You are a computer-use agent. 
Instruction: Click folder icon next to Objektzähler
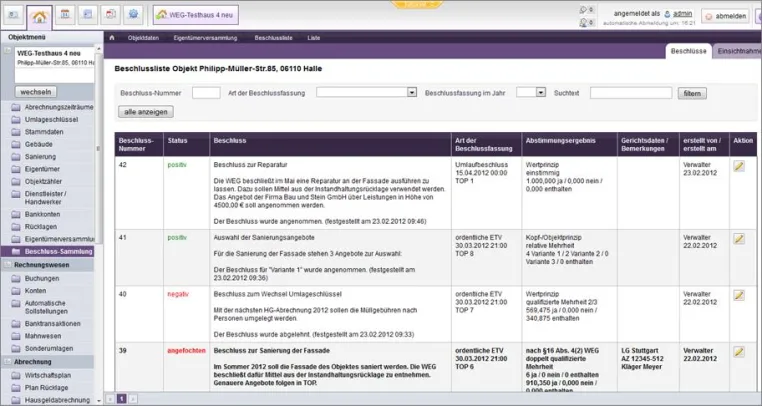tap(16, 181)
